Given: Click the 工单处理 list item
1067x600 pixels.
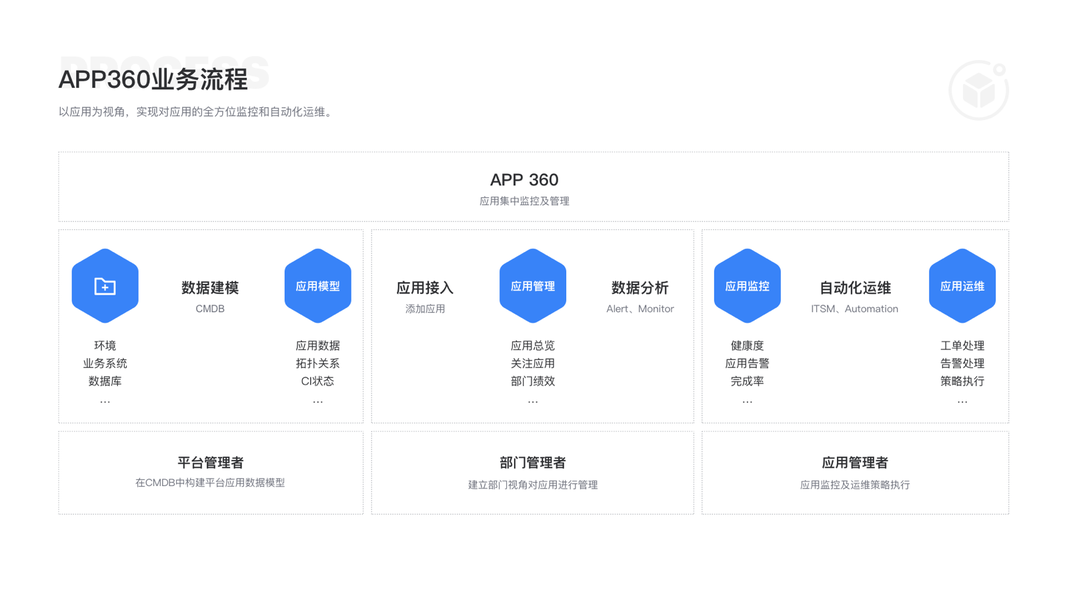Looking at the screenshot, I should [962, 346].
